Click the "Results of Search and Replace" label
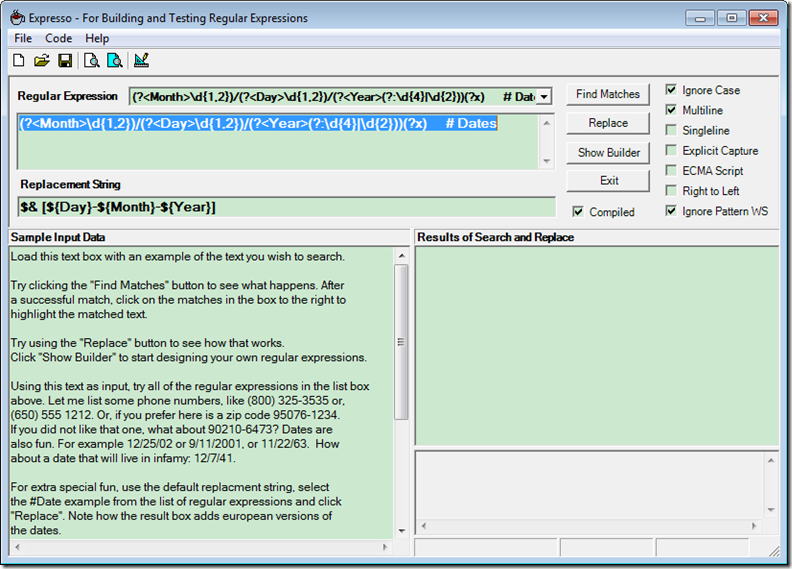The image size is (792, 569). pyautogui.click(x=496, y=237)
